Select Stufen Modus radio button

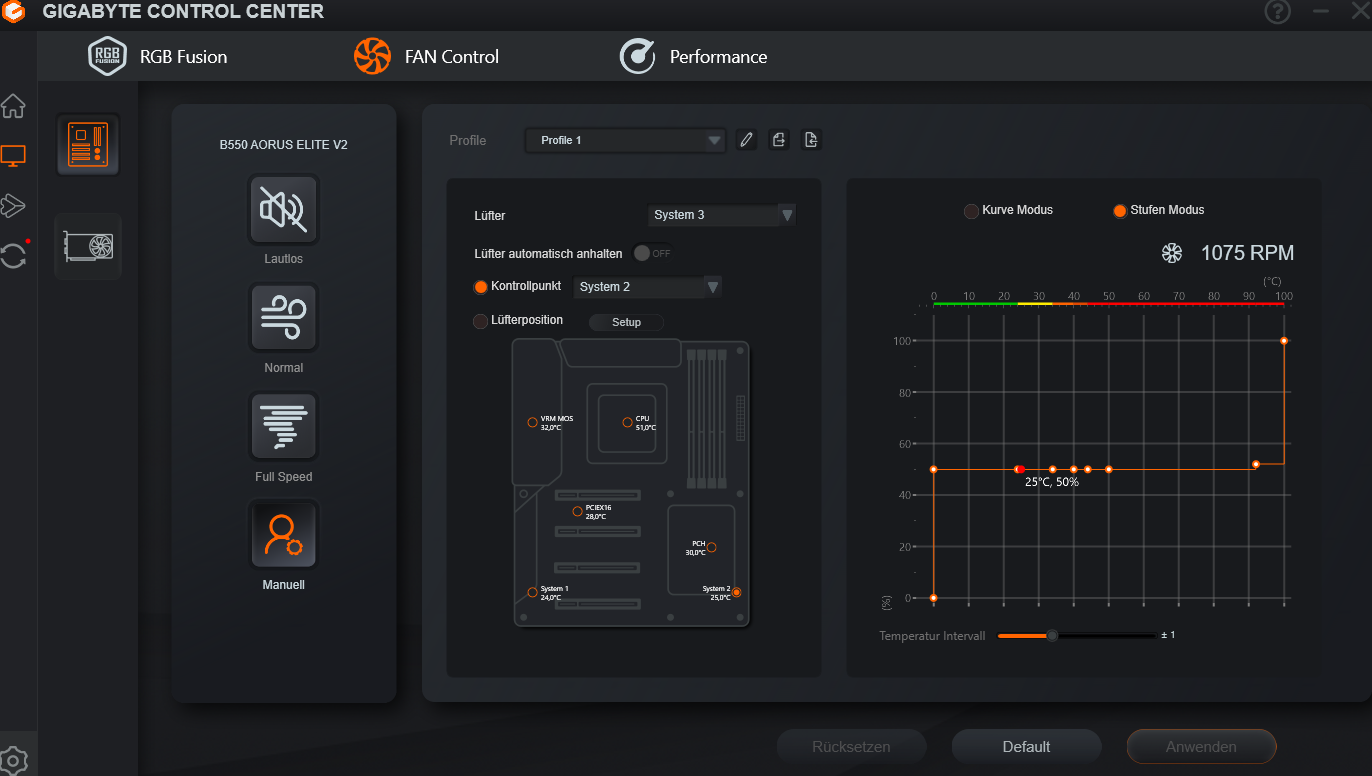1120,211
